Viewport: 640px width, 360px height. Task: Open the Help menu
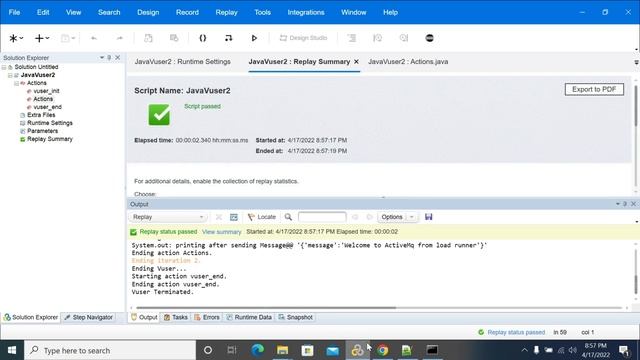click(x=390, y=12)
